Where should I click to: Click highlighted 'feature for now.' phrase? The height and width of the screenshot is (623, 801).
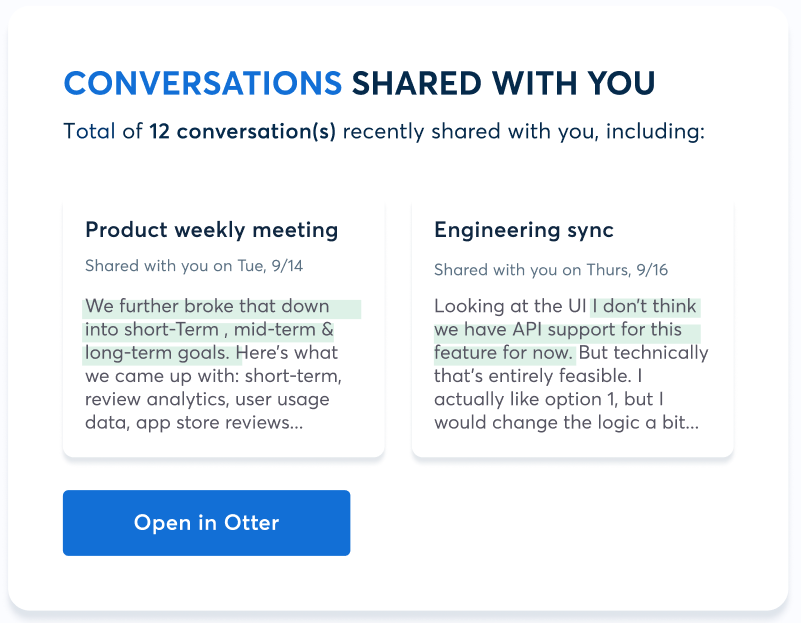[503, 353]
